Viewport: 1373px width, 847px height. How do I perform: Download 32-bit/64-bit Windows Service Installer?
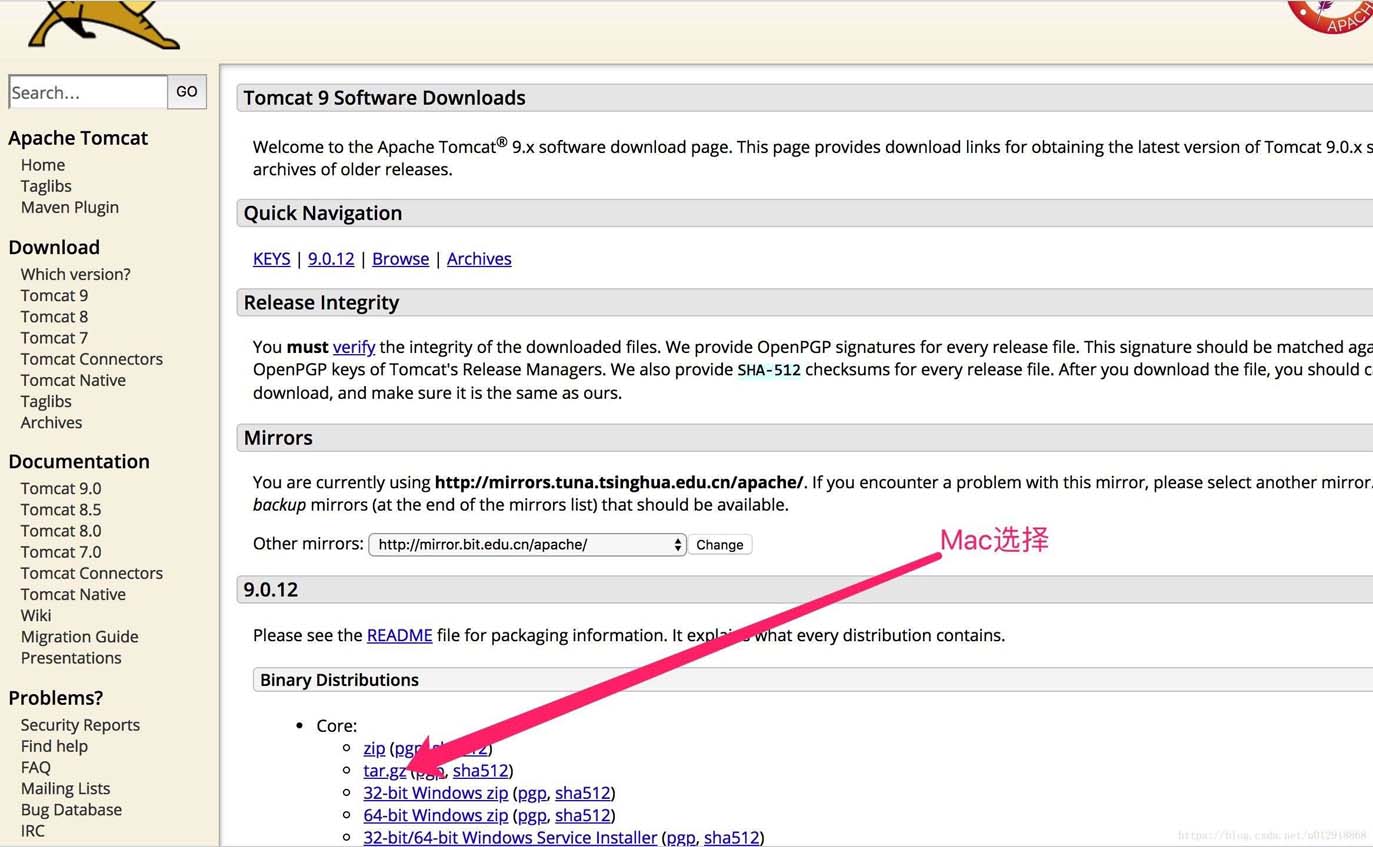(x=510, y=838)
